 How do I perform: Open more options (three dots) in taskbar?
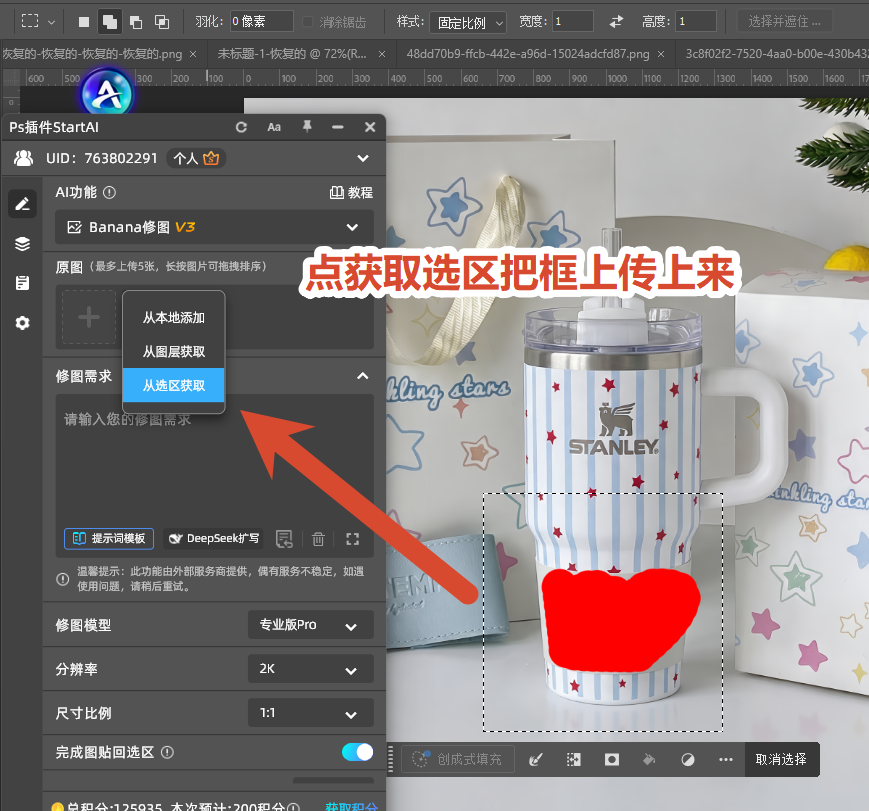point(726,759)
